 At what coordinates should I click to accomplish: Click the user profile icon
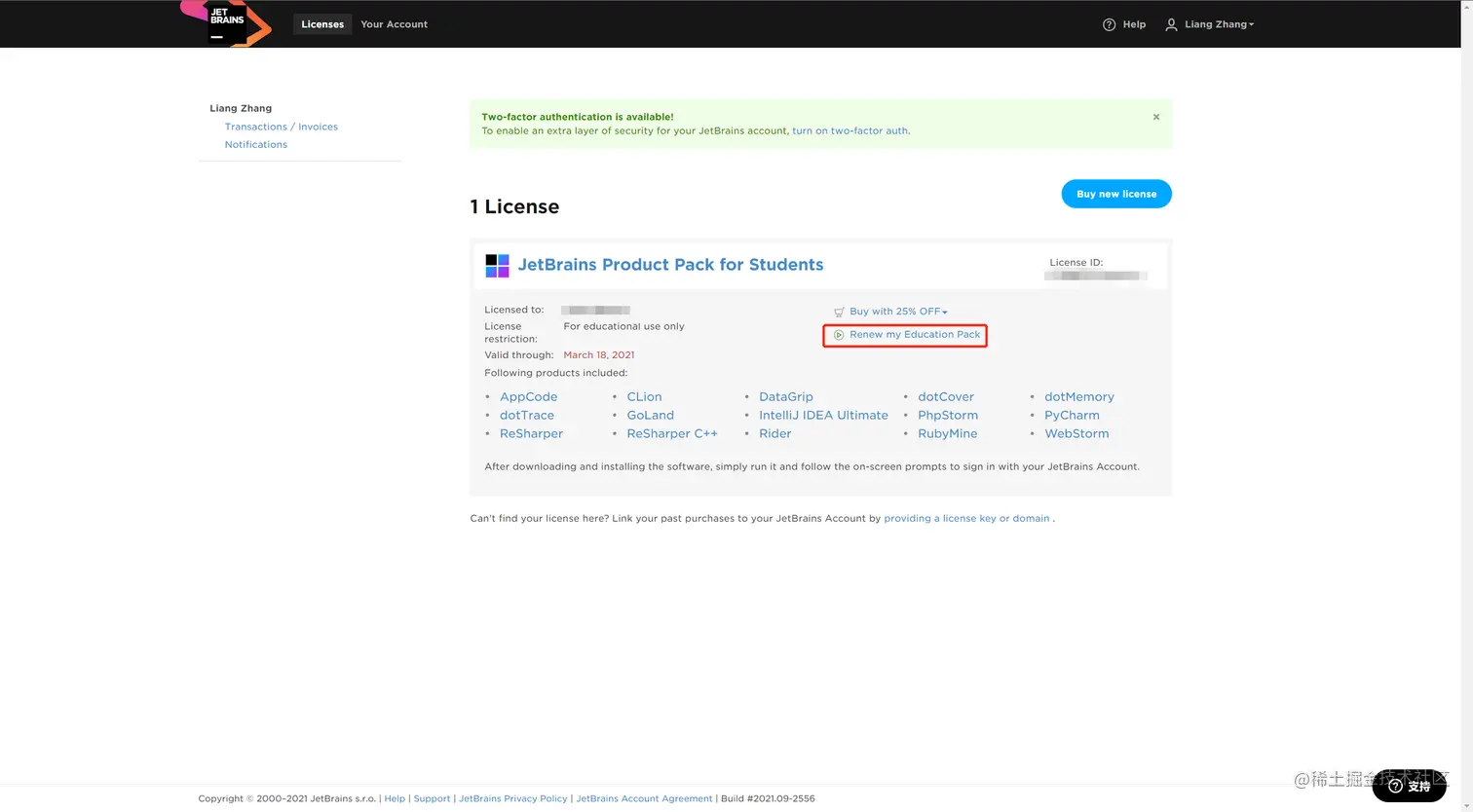[1171, 24]
